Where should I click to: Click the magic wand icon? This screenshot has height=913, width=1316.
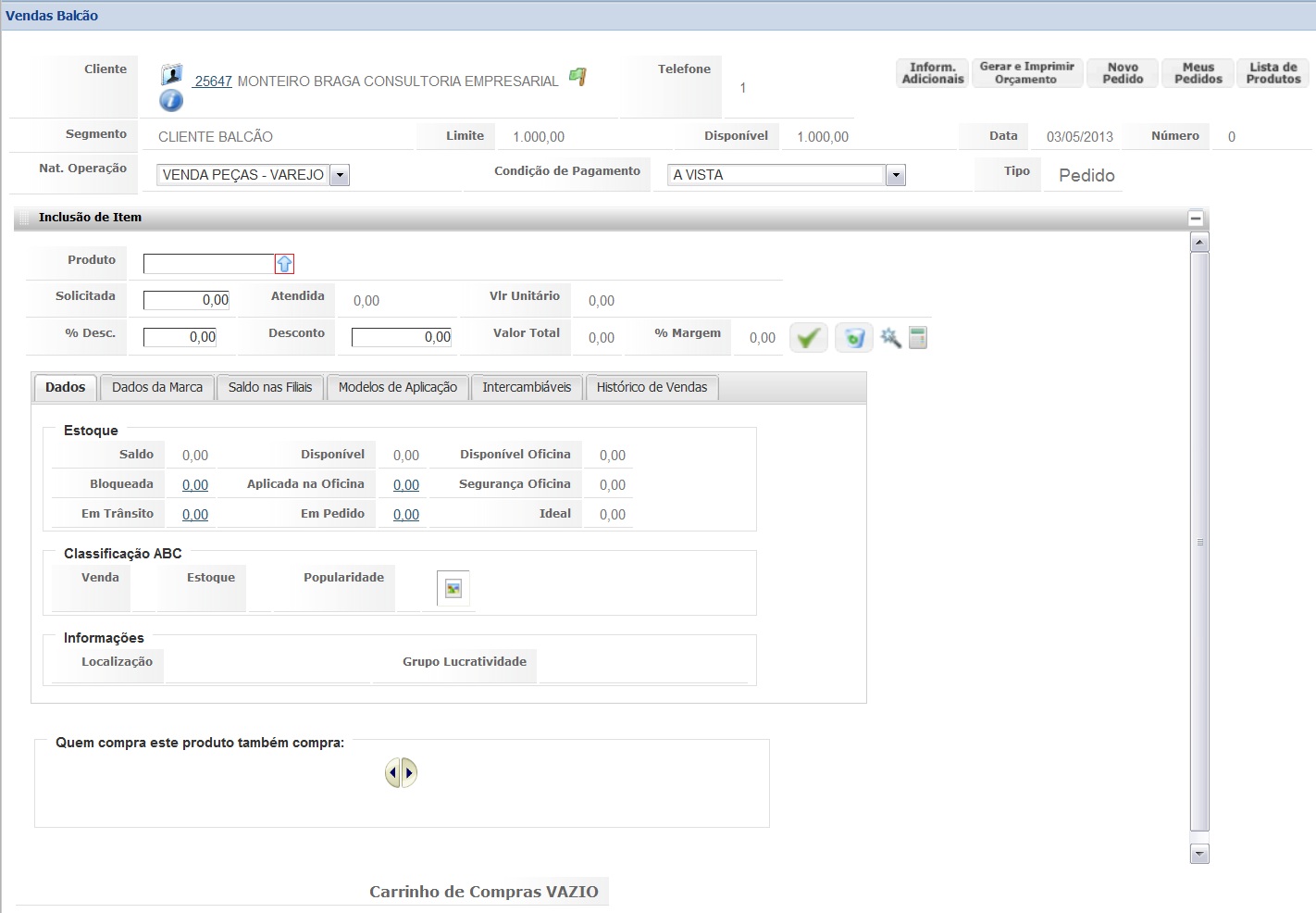pyautogui.click(x=890, y=337)
